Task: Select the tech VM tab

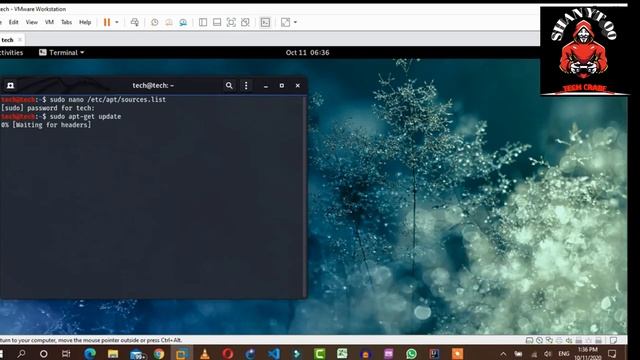Action: tap(7, 40)
